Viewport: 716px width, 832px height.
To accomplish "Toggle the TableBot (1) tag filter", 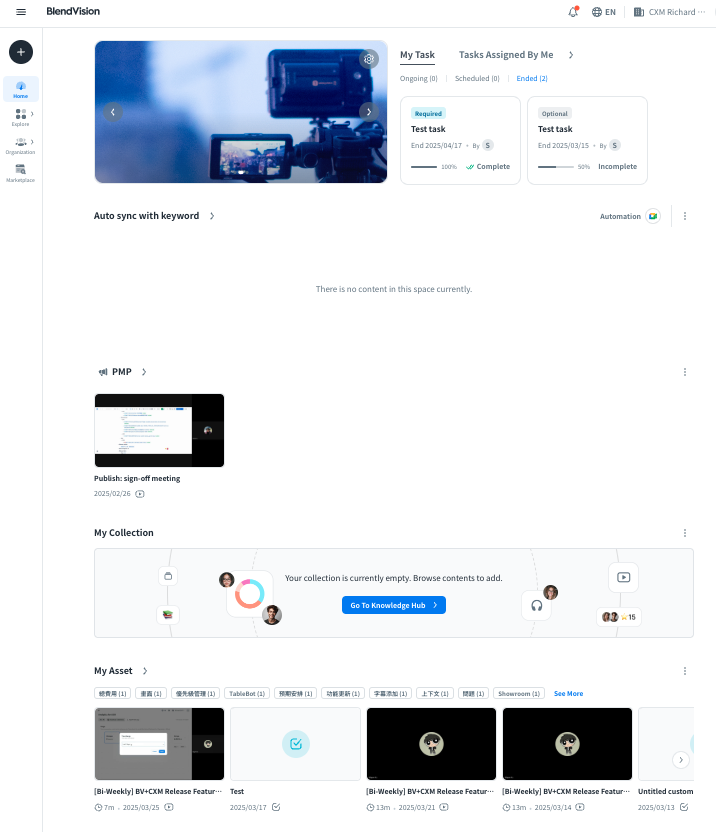I will coord(246,693).
